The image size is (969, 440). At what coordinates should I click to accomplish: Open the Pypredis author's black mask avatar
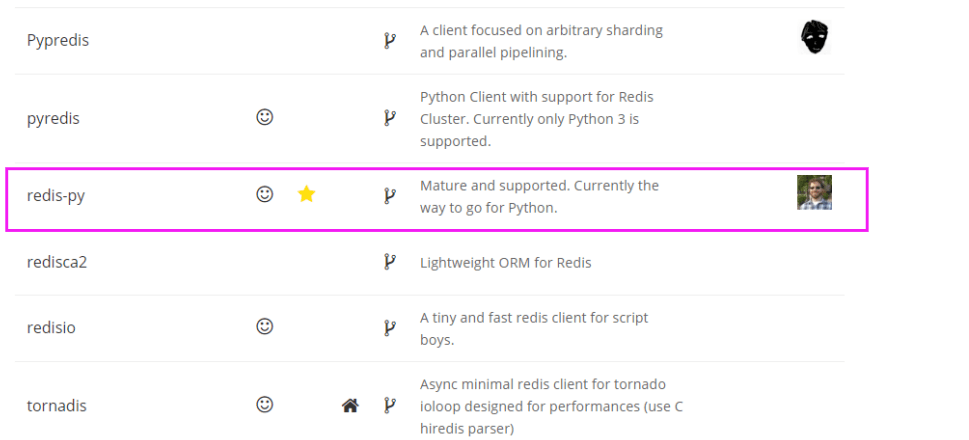click(815, 37)
